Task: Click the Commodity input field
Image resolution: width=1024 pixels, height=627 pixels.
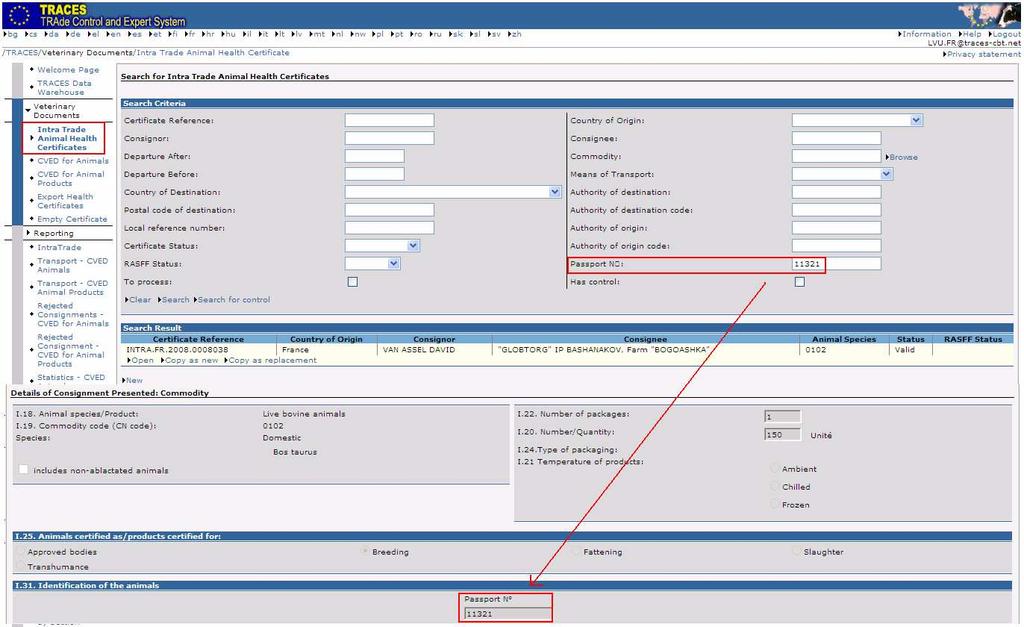Action: 837,156
